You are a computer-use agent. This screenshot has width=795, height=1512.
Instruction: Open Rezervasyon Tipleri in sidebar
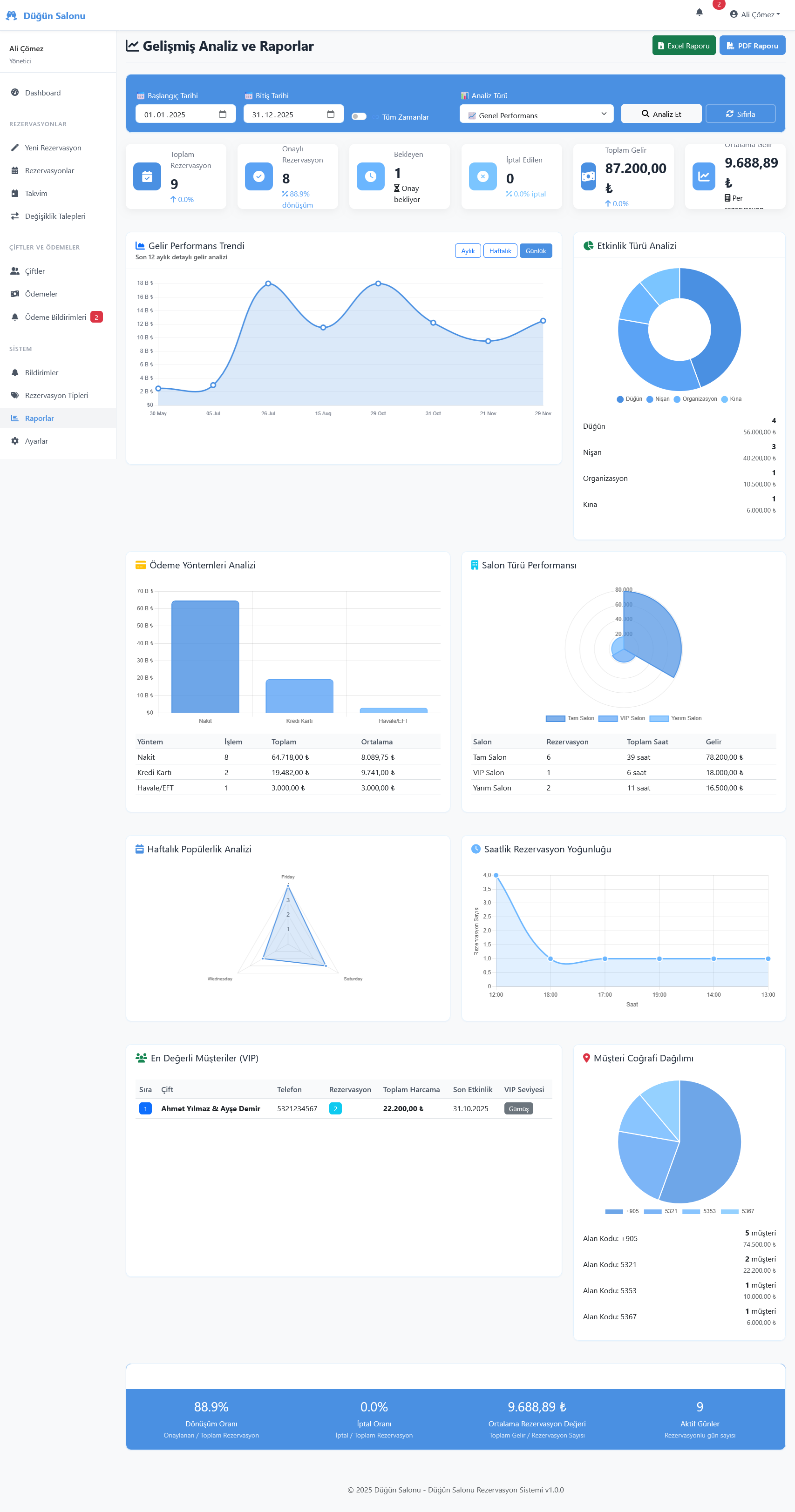click(x=56, y=396)
